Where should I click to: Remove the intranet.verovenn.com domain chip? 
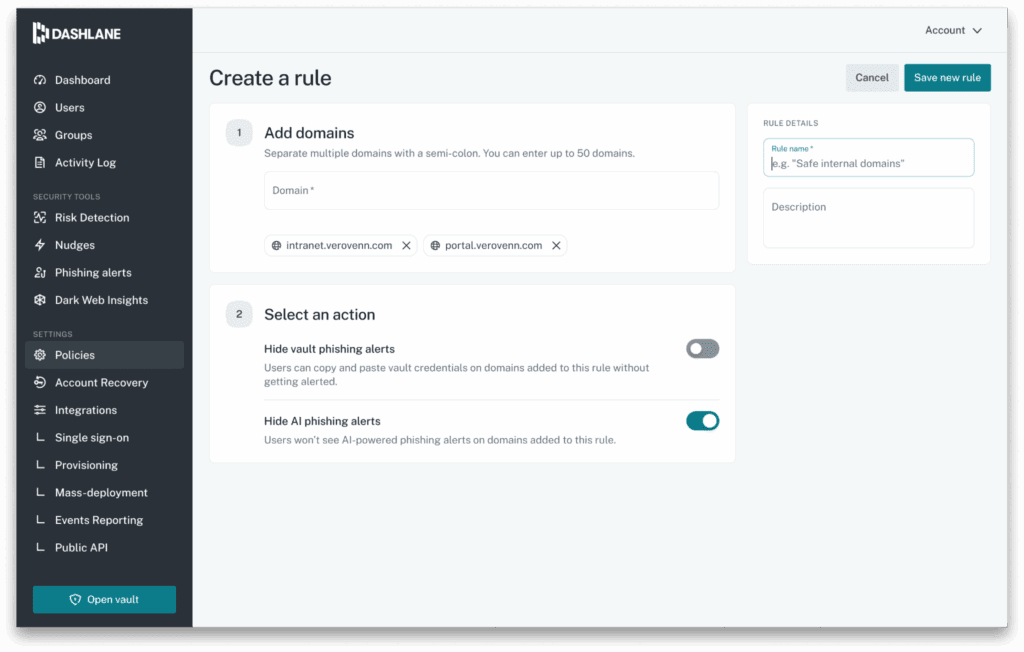click(x=406, y=245)
